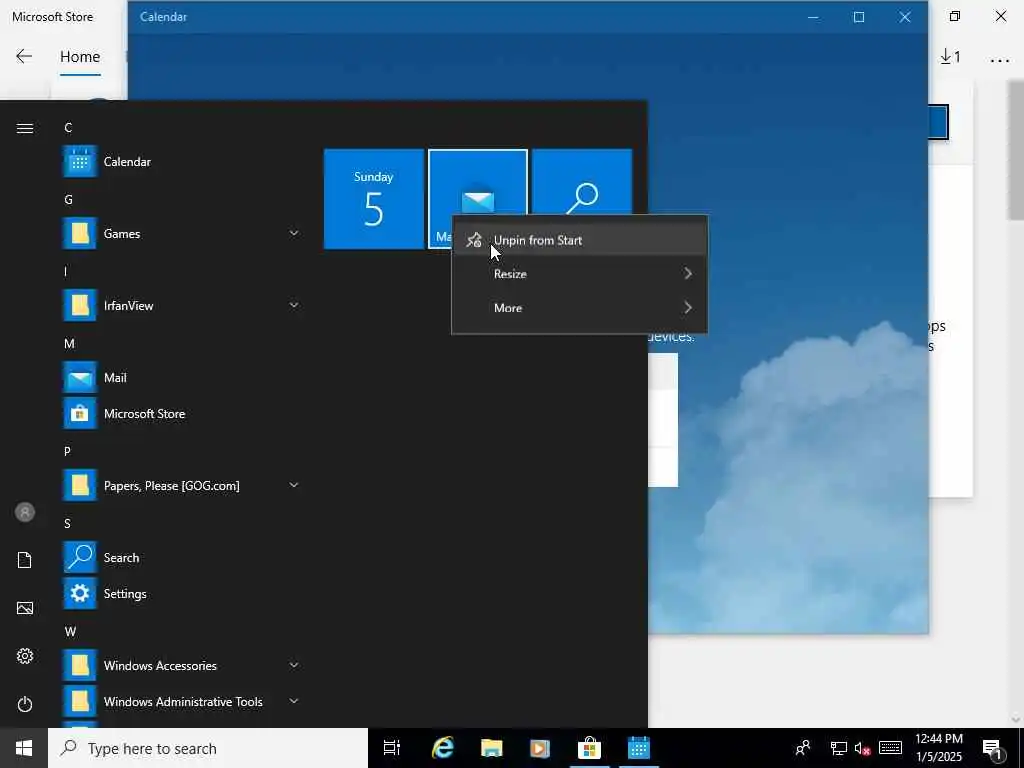Click the letter S group header
This screenshot has height=768, width=1024.
tap(67, 523)
